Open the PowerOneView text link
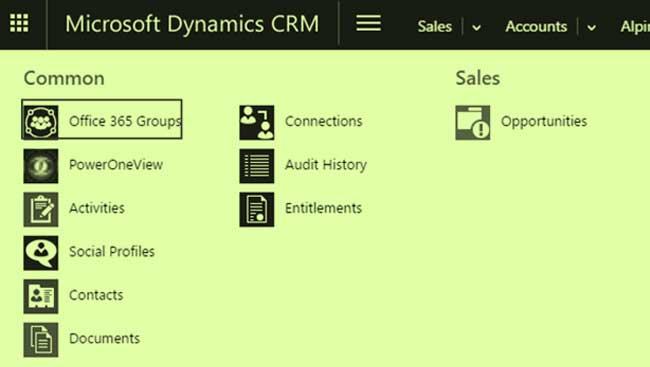This screenshot has height=367, width=650. (x=116, y=165)
